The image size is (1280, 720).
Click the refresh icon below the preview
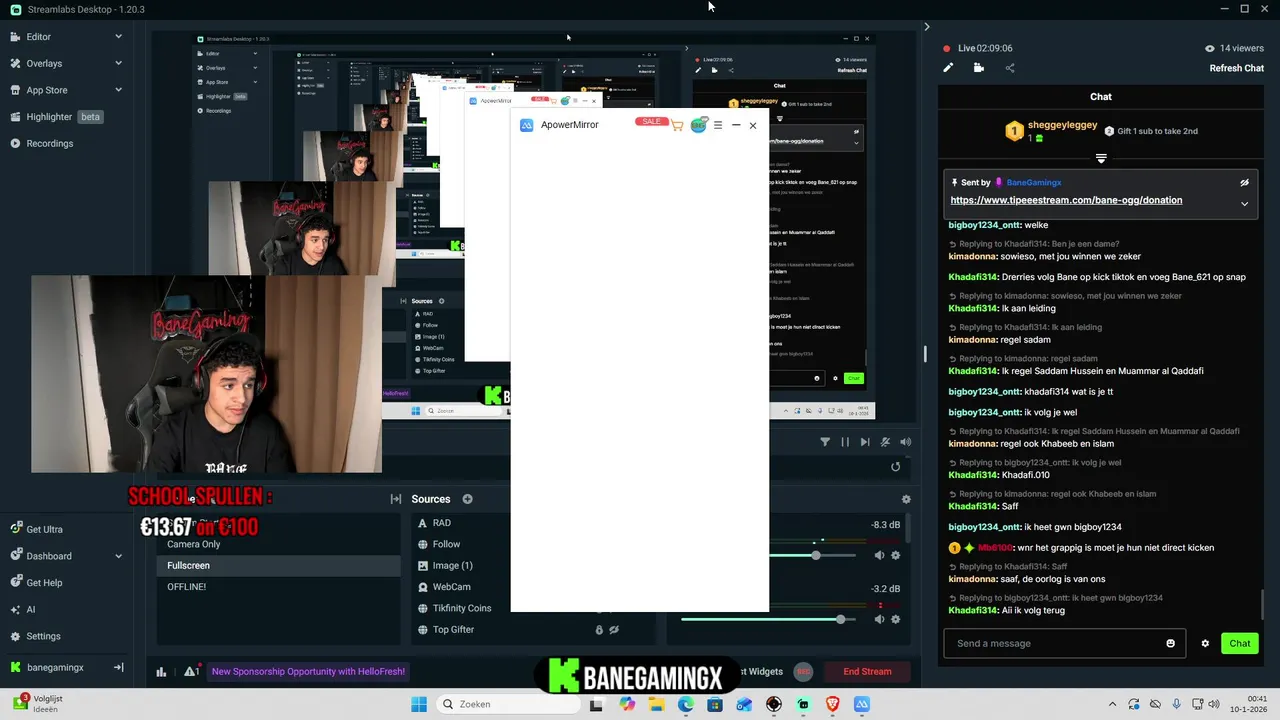pyautogui.click(x=895, y=467)
